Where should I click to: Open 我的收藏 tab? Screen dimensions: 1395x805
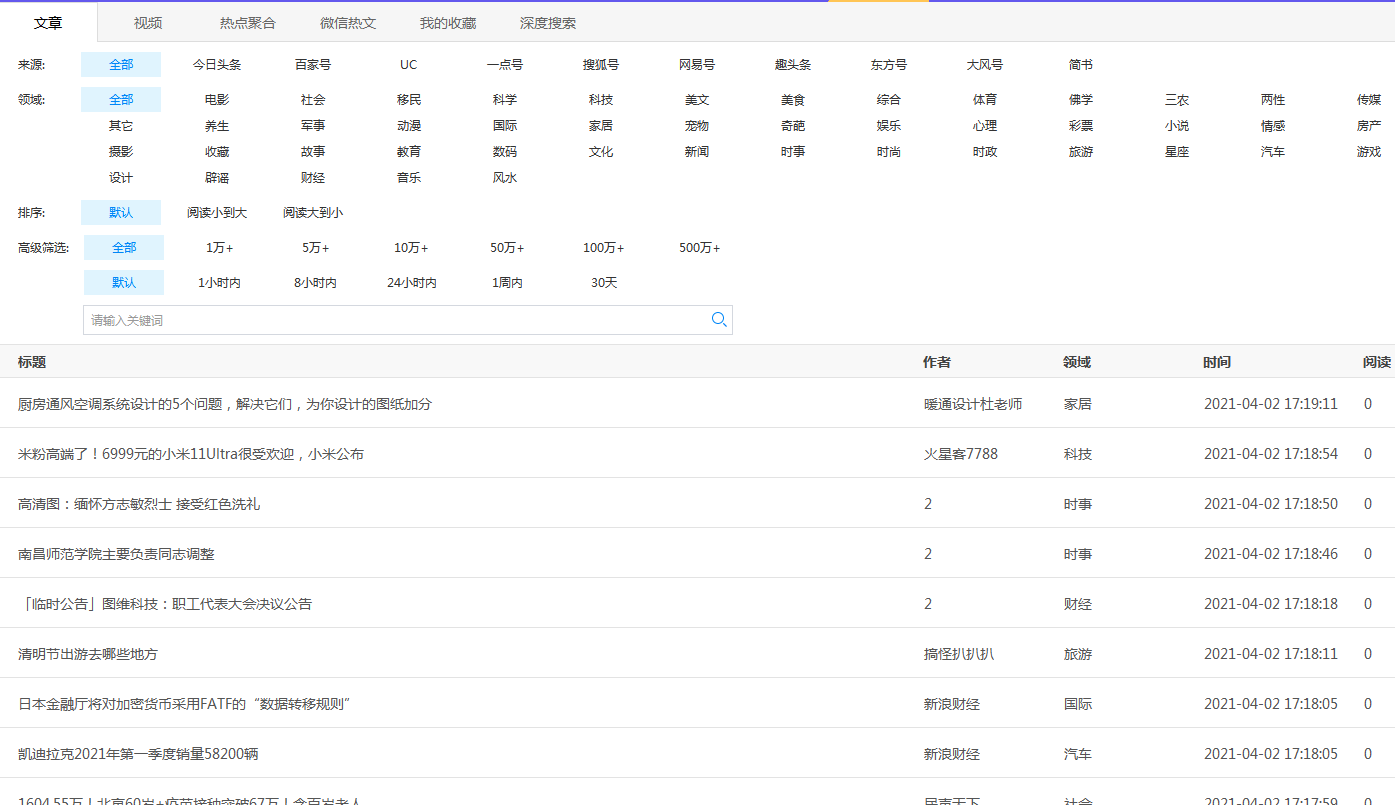447,23
